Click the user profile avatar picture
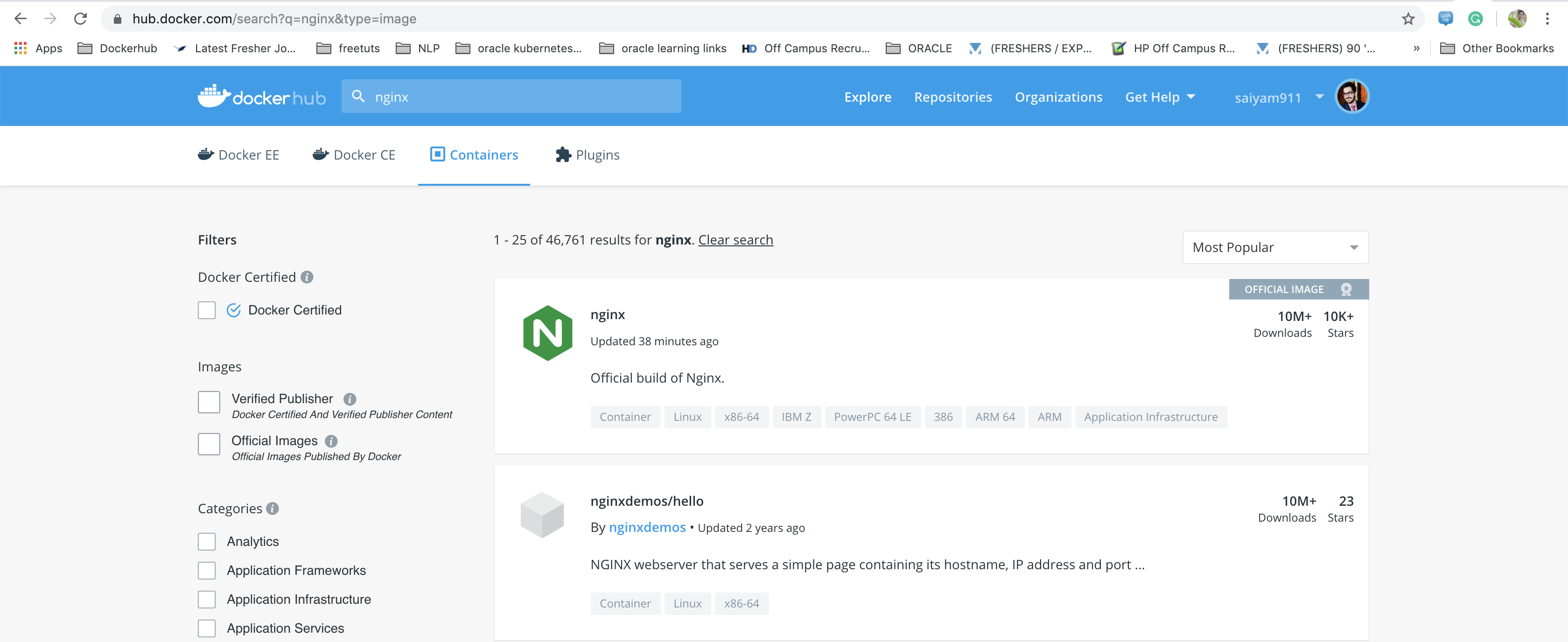 click(1351, 97)
